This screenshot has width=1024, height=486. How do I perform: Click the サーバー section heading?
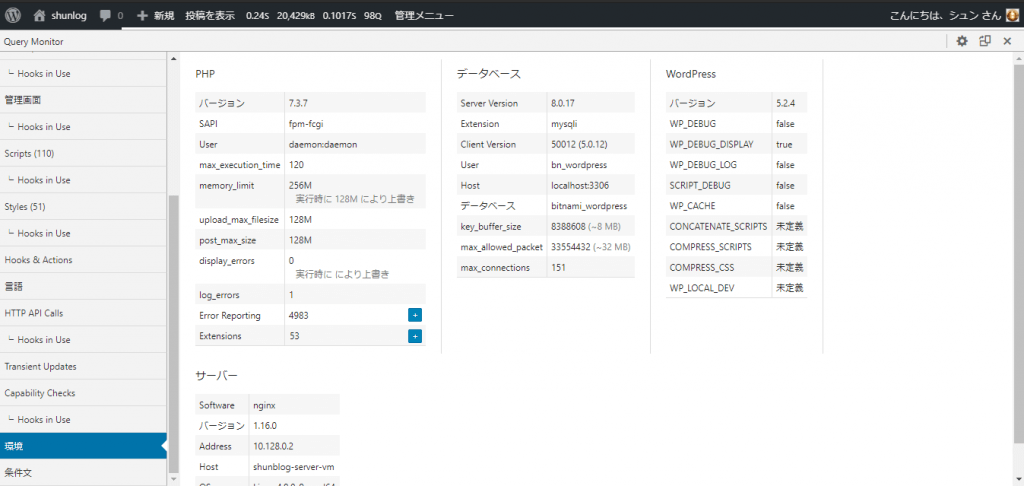click(216, 376)
